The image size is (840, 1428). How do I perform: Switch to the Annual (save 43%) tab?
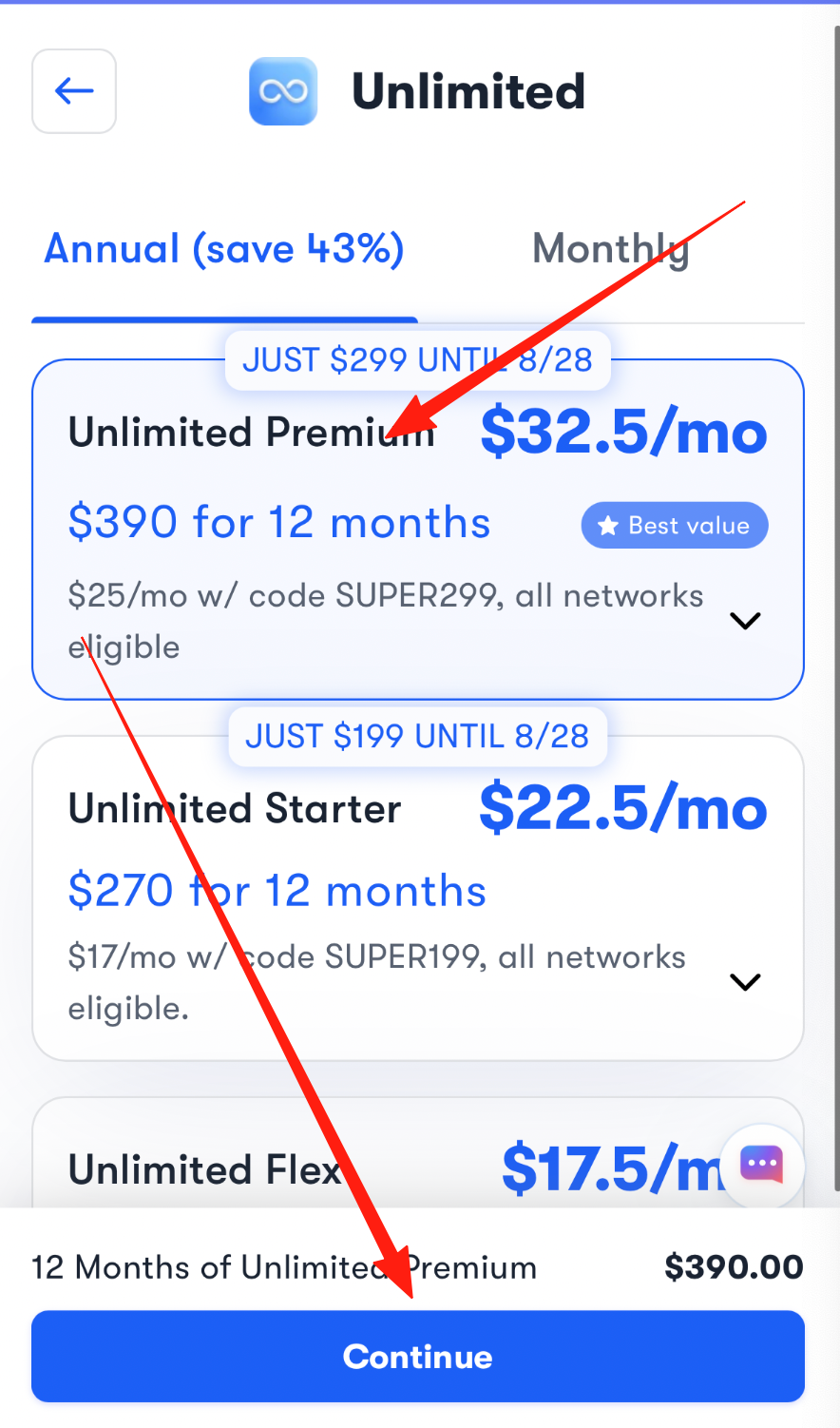tap(224, 249)
